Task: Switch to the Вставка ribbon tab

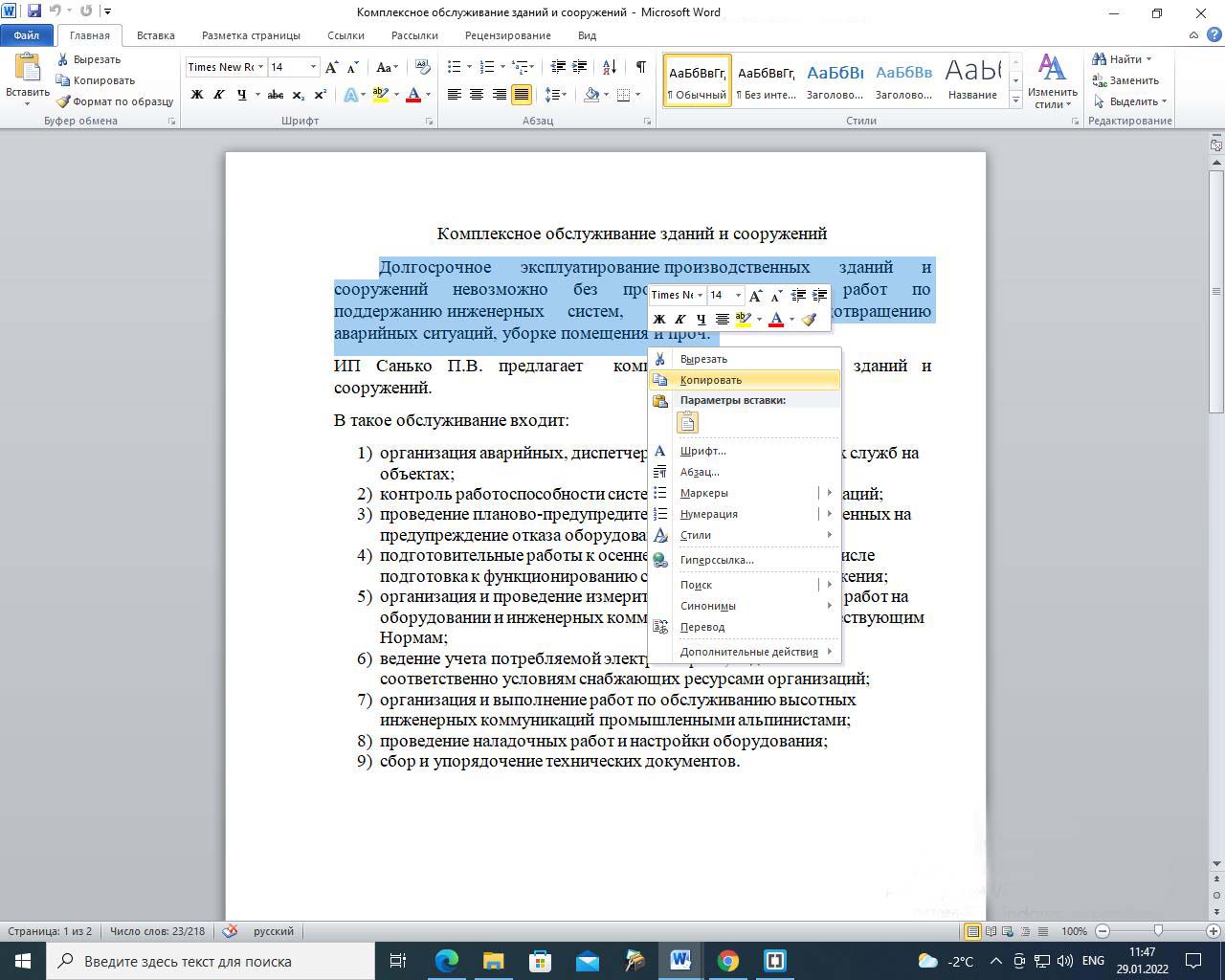Action: 155,35
